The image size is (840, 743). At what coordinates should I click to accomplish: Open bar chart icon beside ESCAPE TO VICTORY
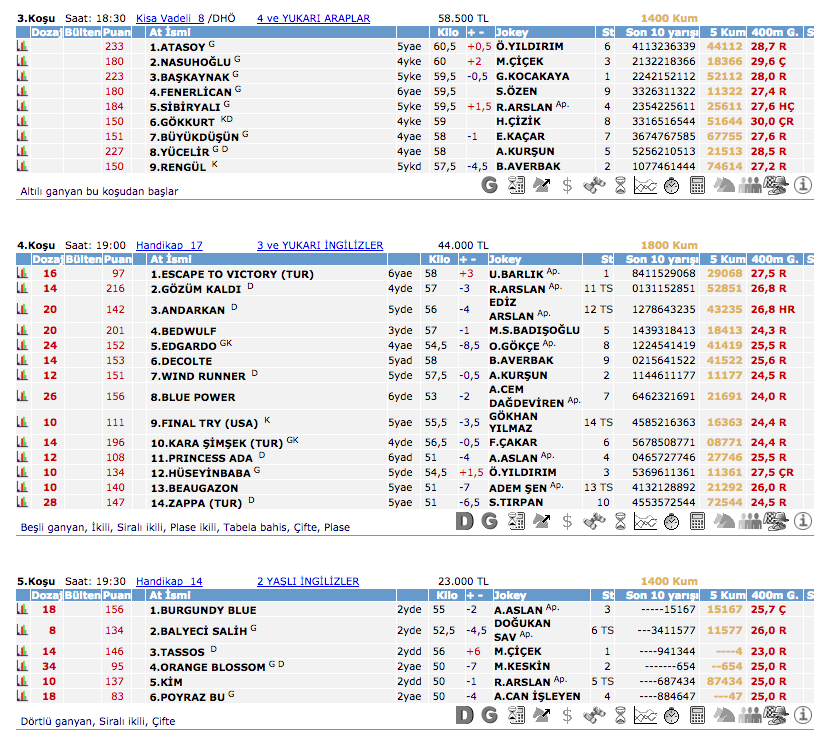click(22, 273)
